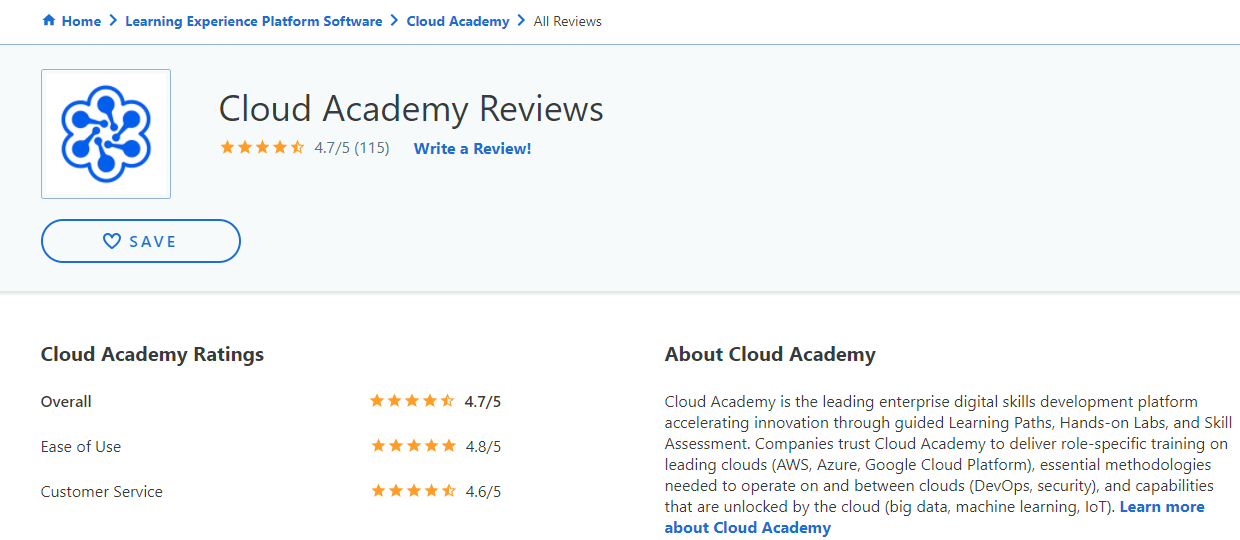Click the 4.7/5 (115) rating count
The image size is (1240, 540).
pyautogui.click(x=351, y=148)
